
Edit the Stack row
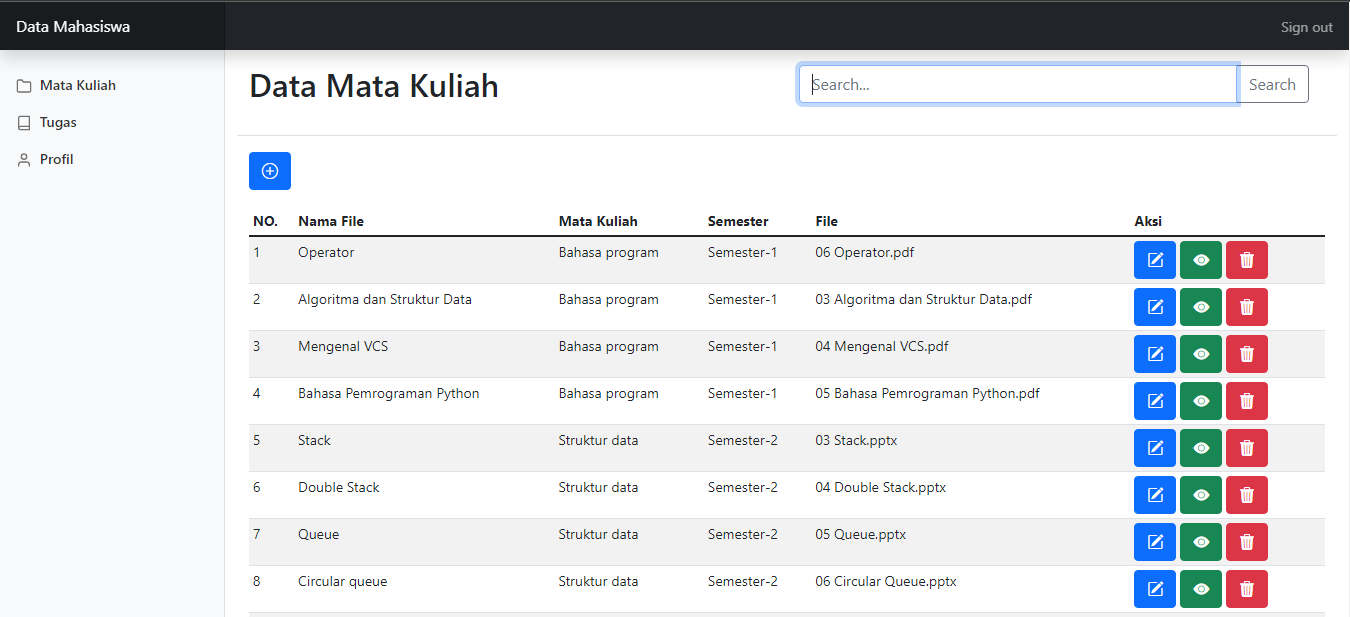[1155, 448]
